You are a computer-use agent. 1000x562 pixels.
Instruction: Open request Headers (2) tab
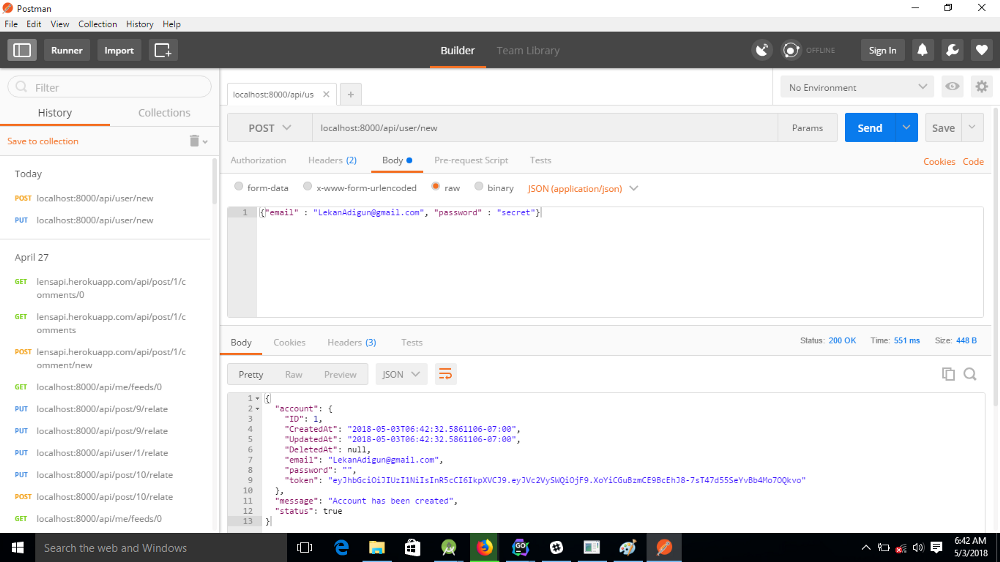click(x=332, y=160)
